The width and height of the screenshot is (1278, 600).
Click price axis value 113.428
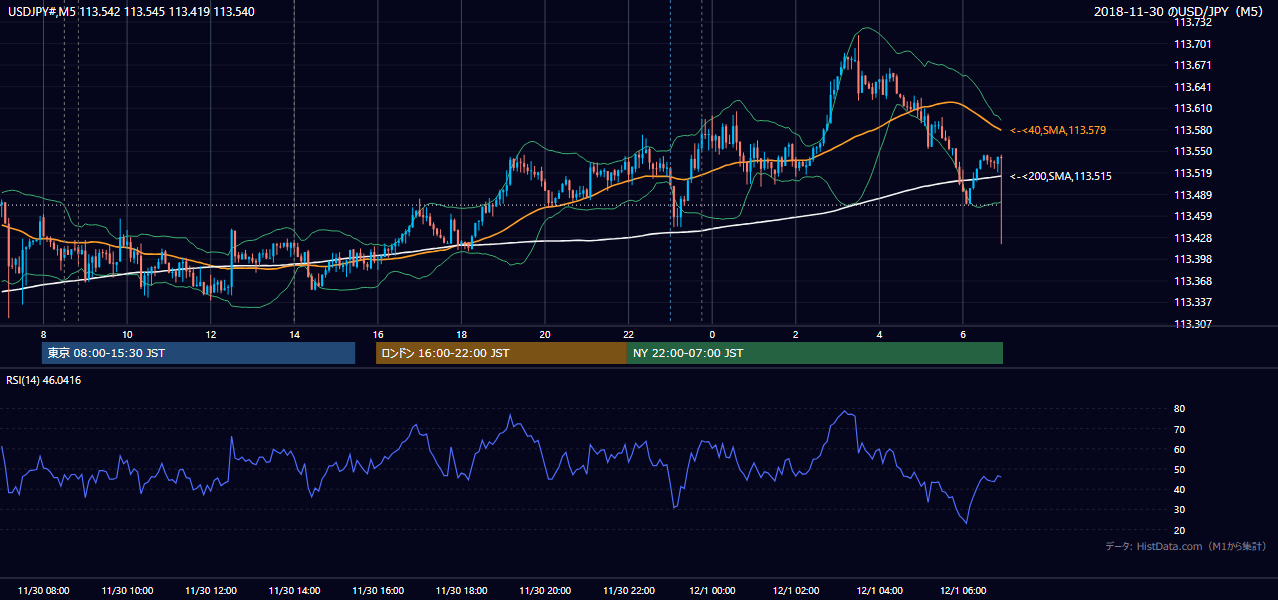click(1193, 238)
